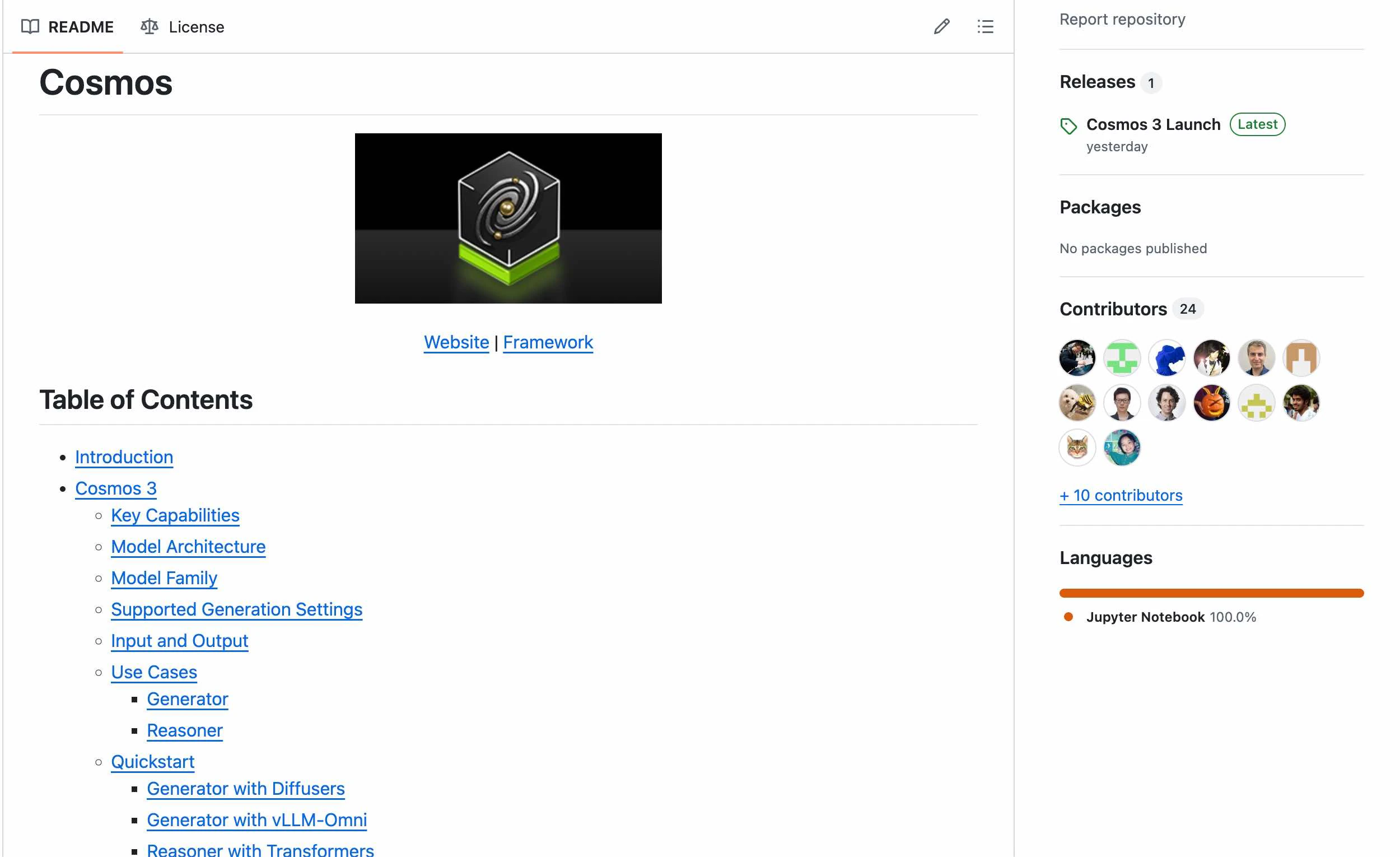The width and height of the screenshot is (1400, 857).
Task: Open Generator with vLLM-Omni link
Action: (257, 820)
